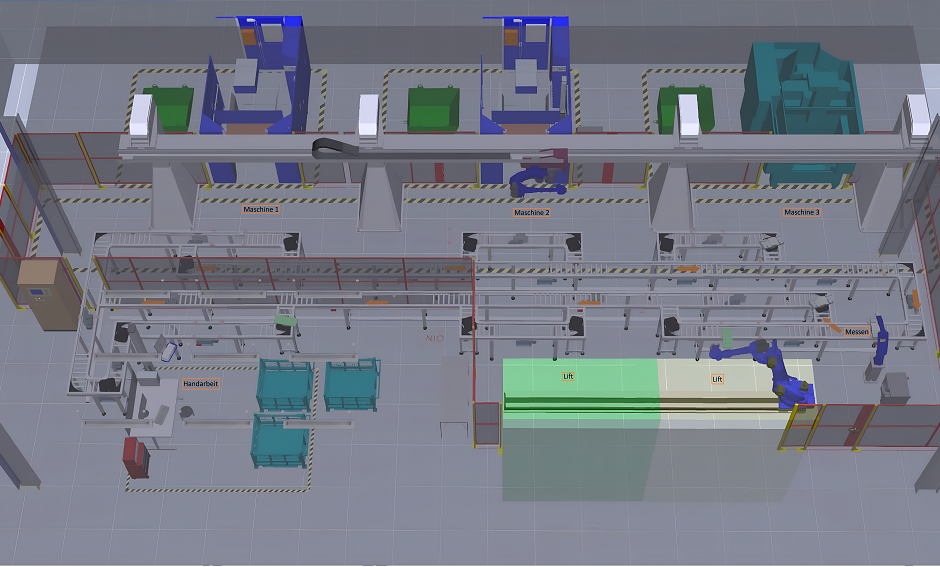
Task: Select the red NIO text marker
Action: coord(434,340)
